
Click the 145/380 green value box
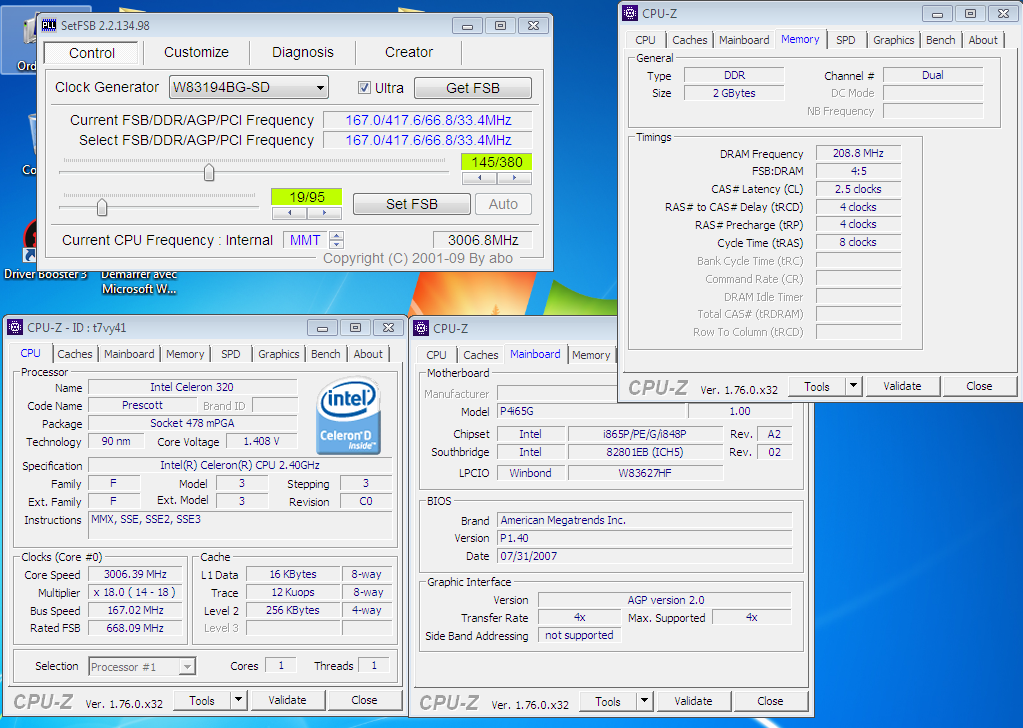(496, 162)
